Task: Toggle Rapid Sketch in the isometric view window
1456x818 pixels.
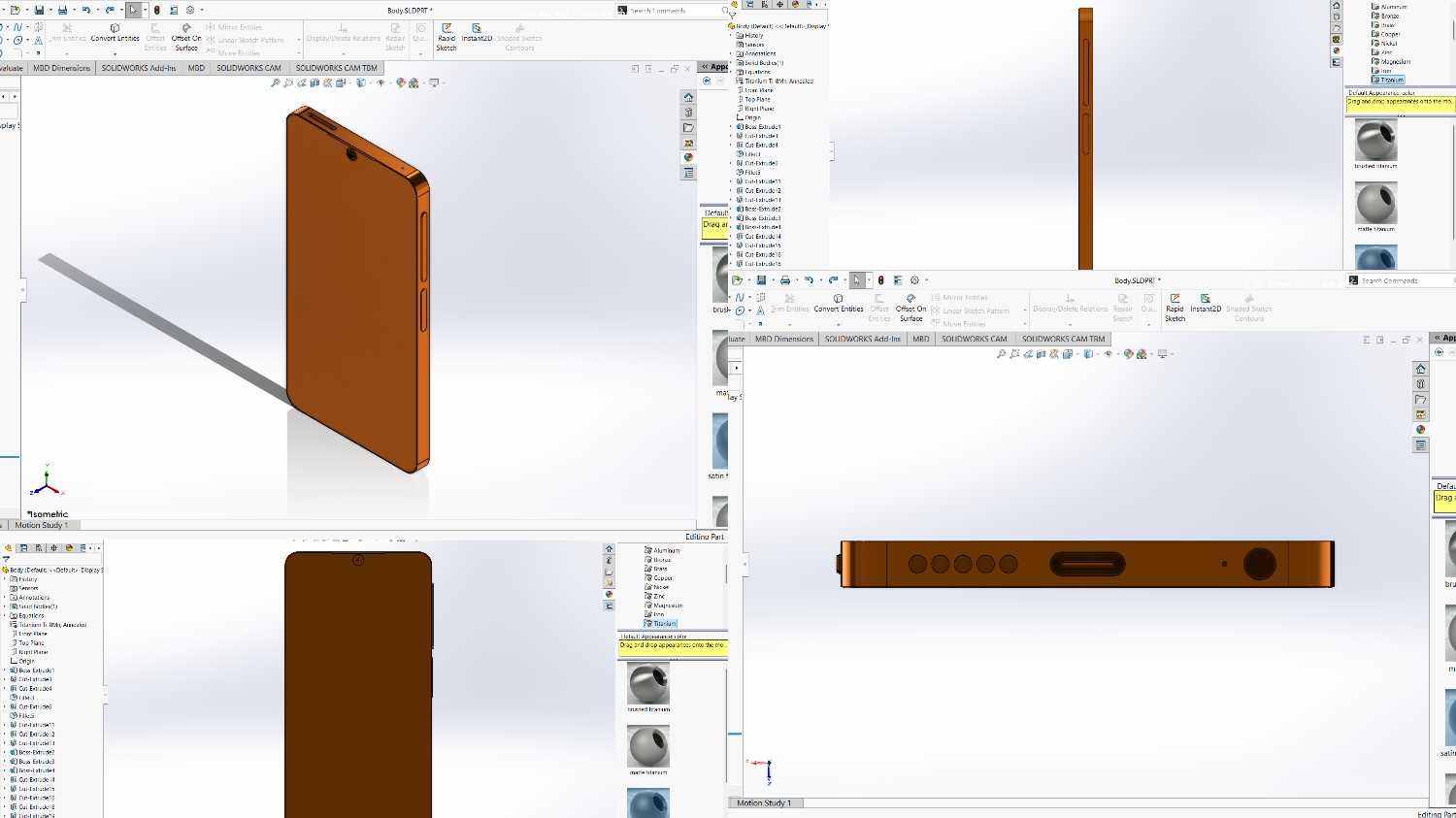Action: click(x=447, y=35)
